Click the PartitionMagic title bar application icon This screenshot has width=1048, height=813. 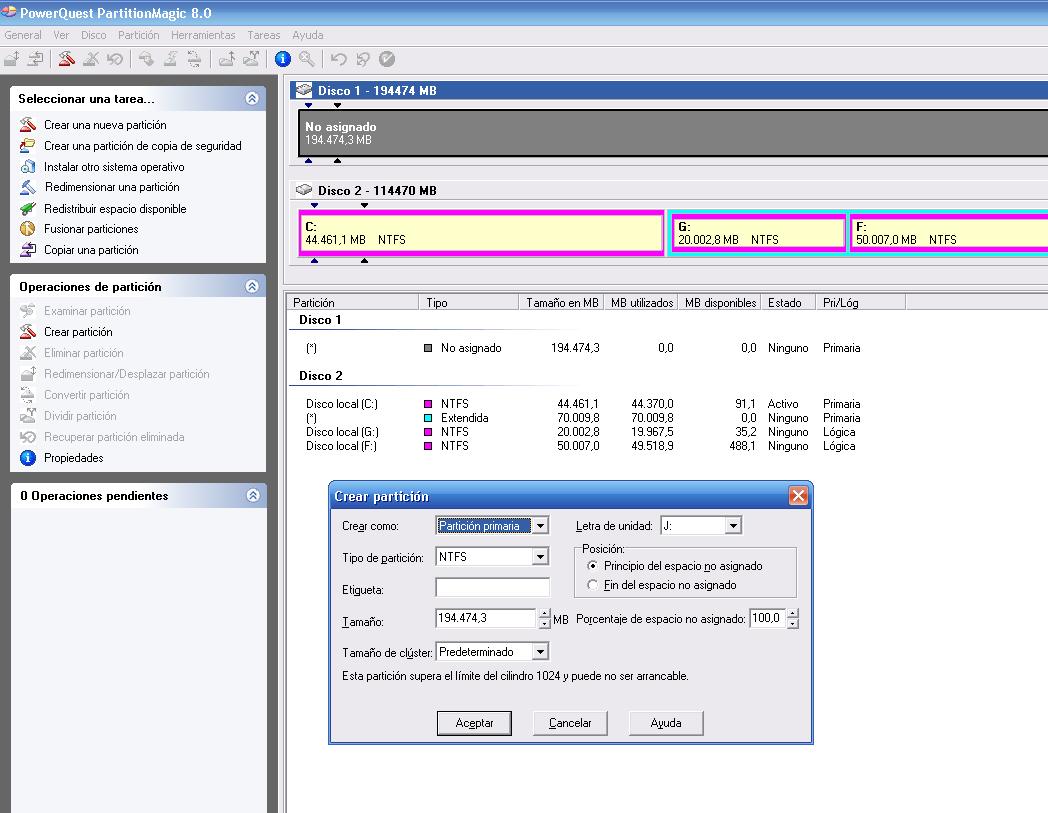click(9, 12)
